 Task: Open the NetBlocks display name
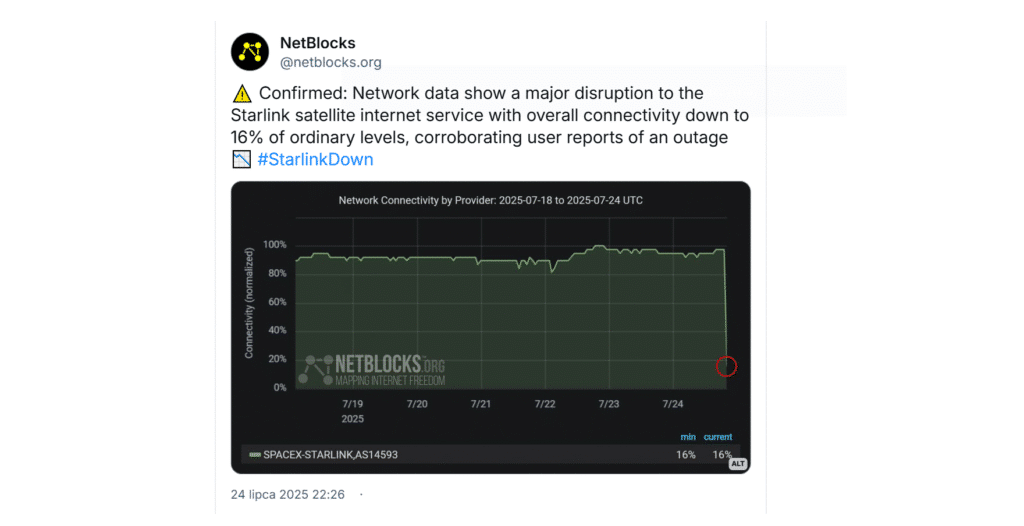[x=317, y=43]
